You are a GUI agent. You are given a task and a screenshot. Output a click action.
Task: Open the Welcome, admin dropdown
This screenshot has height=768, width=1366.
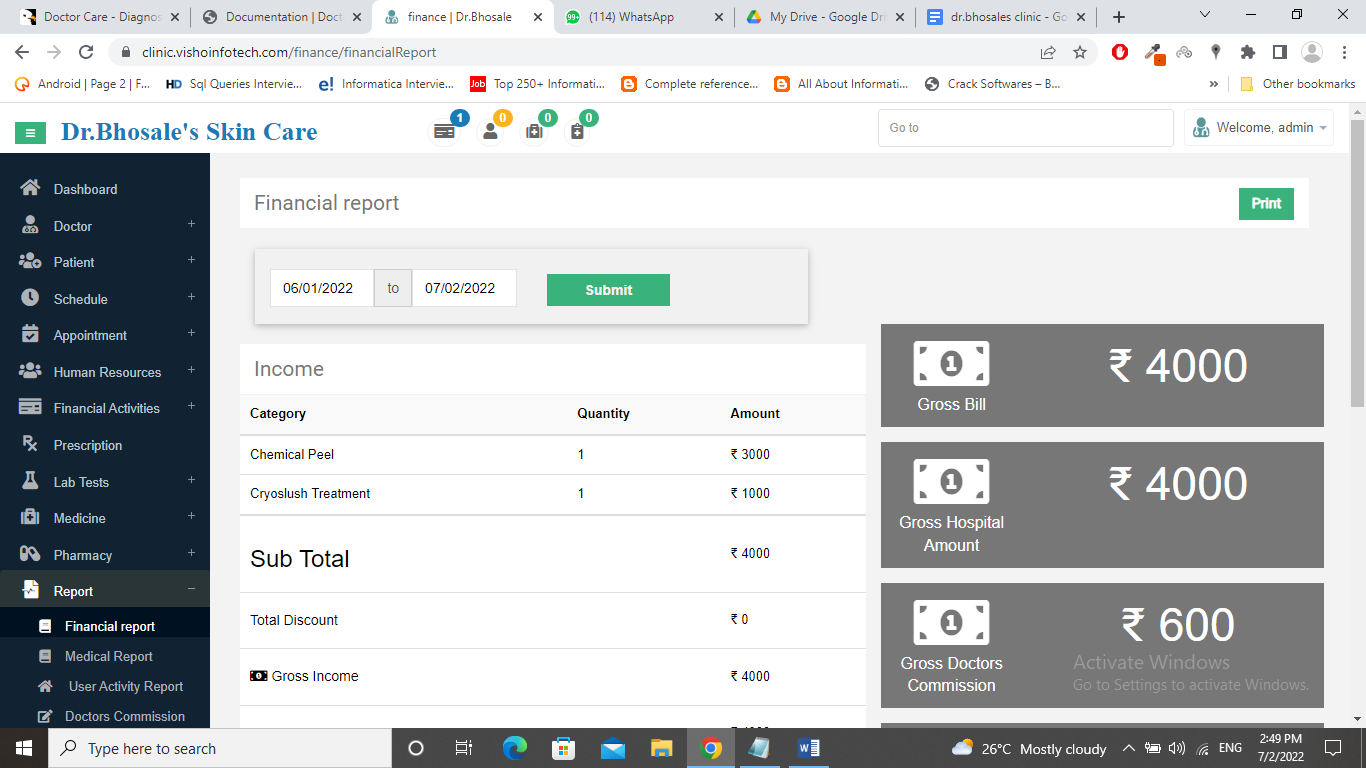pos(1260,128)
